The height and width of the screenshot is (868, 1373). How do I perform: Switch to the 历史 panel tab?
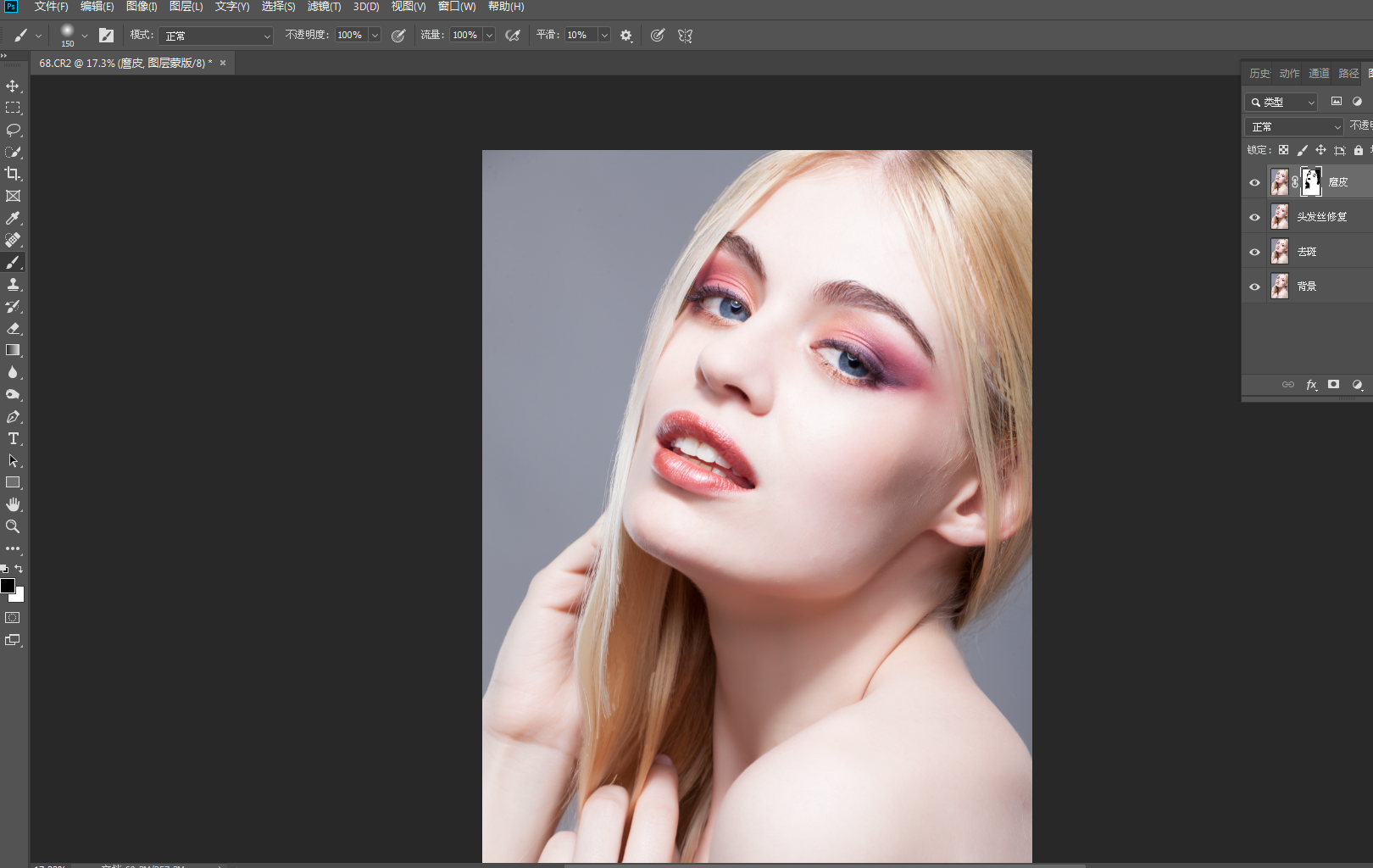(1259, 74)
